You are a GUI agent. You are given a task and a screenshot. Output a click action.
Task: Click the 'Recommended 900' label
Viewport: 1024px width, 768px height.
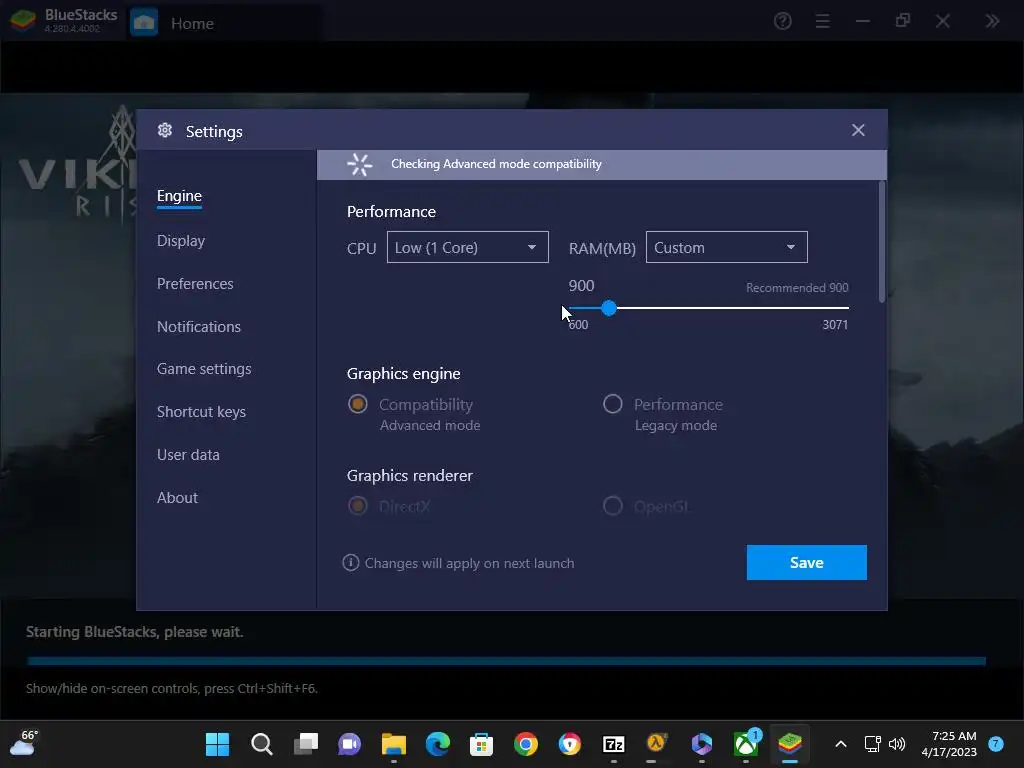click(797, 287)
